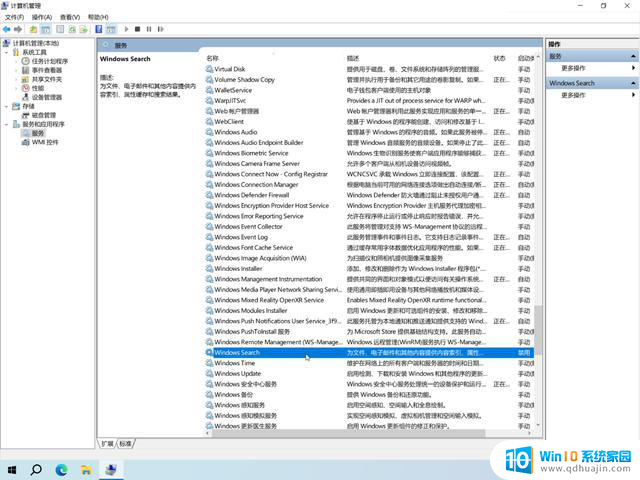Screen dimensions: 640x480
Task: Open Properties via the toolbar icon
Action: coord(60,29)
